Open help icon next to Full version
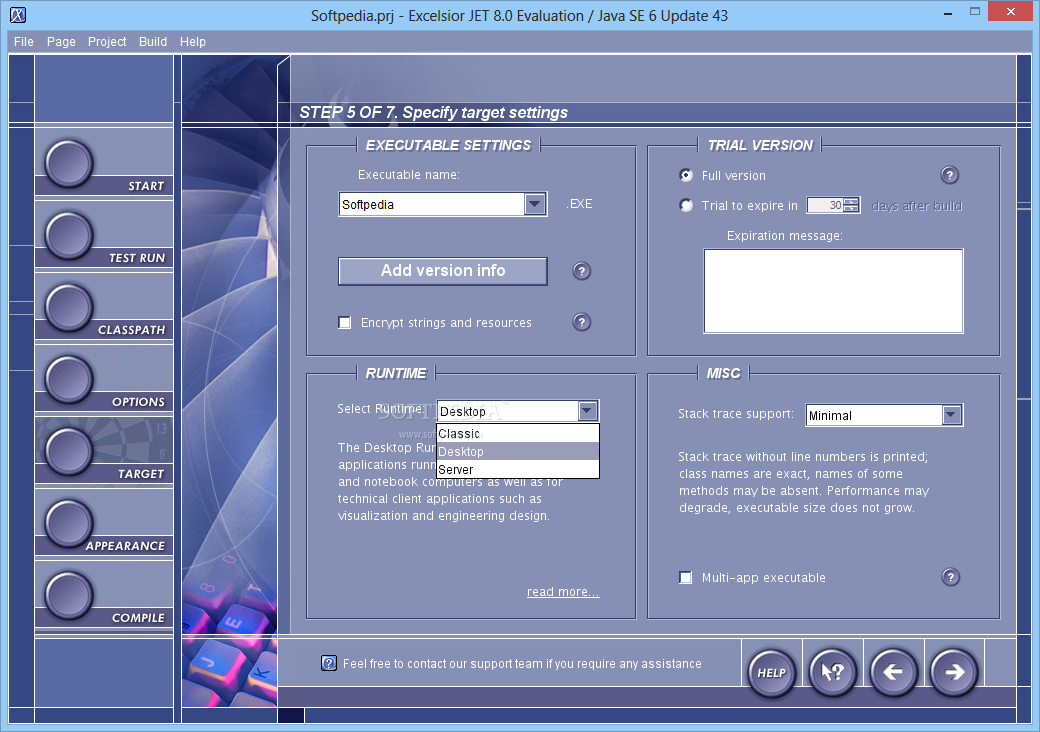 pyautogui.click(x=950, y=175)
